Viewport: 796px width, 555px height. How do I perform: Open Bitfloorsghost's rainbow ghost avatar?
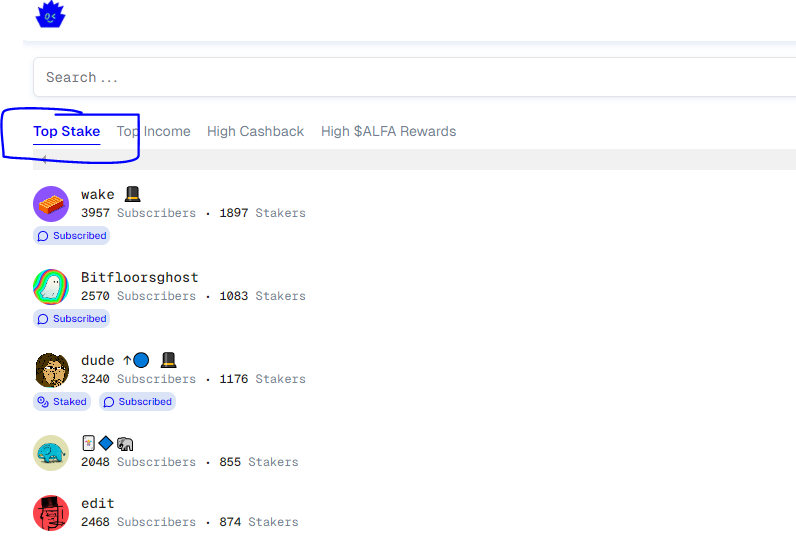pyautogui.click(x=51, y=287)
